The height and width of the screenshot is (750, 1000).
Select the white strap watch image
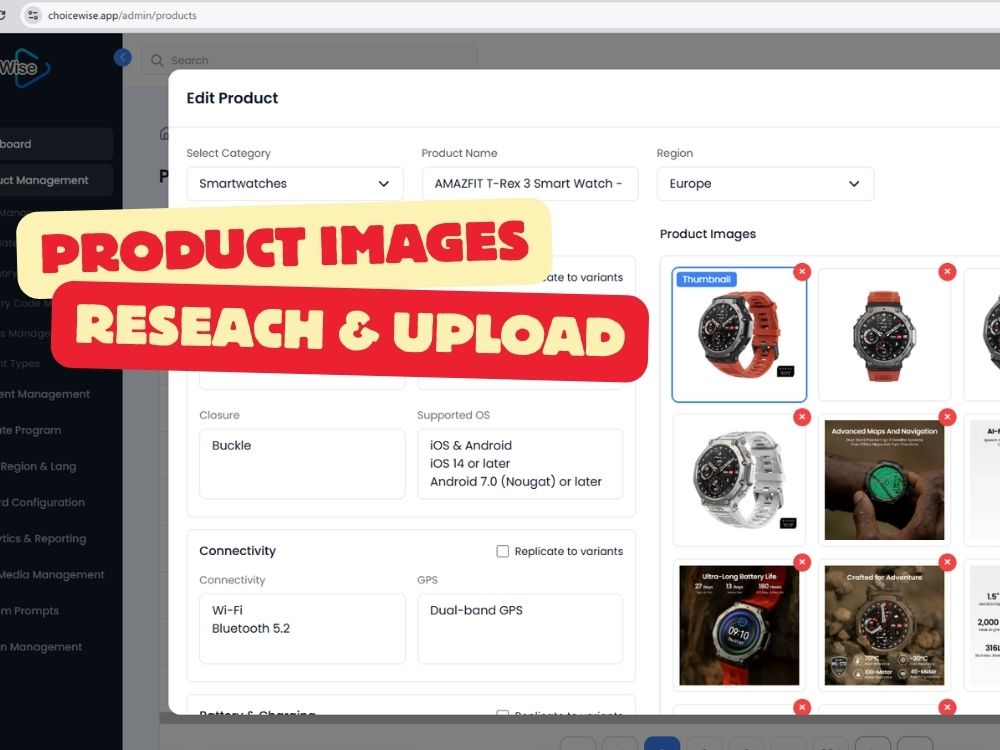tap(739, 480)
